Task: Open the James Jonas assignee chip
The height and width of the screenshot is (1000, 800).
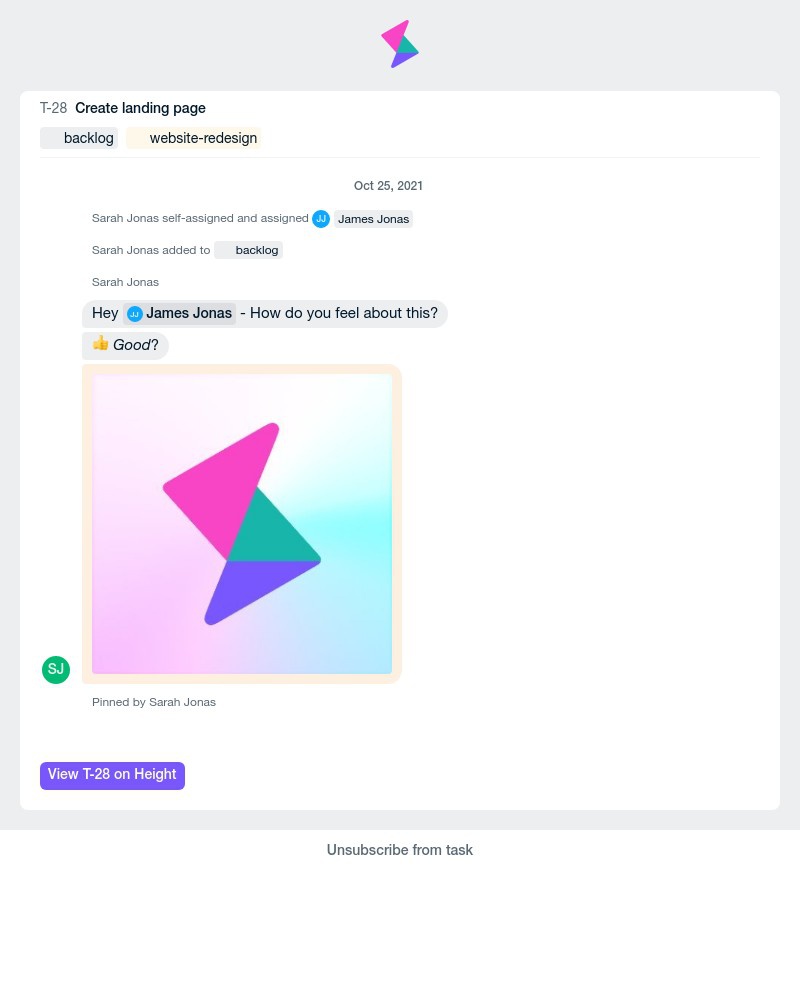Action: click(373, 219)
